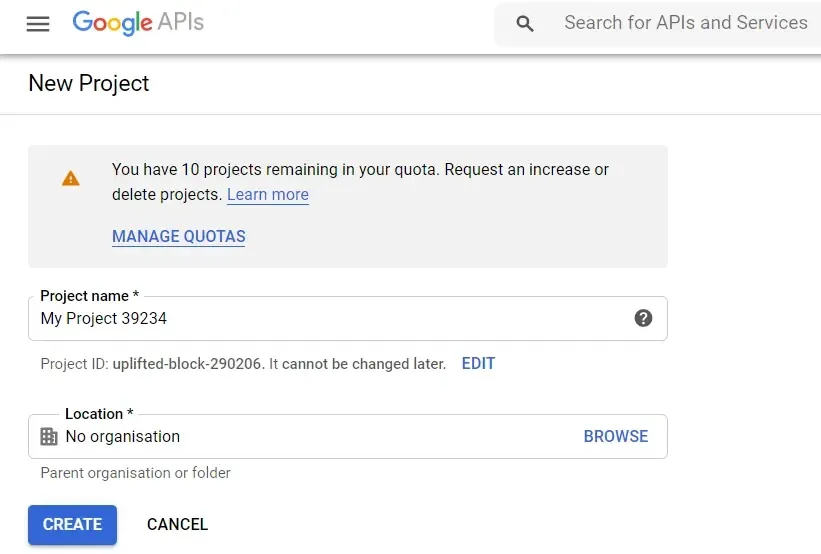Click the Project name input field
The height and width of the screenshot is (554, 821).
(348, 318)
